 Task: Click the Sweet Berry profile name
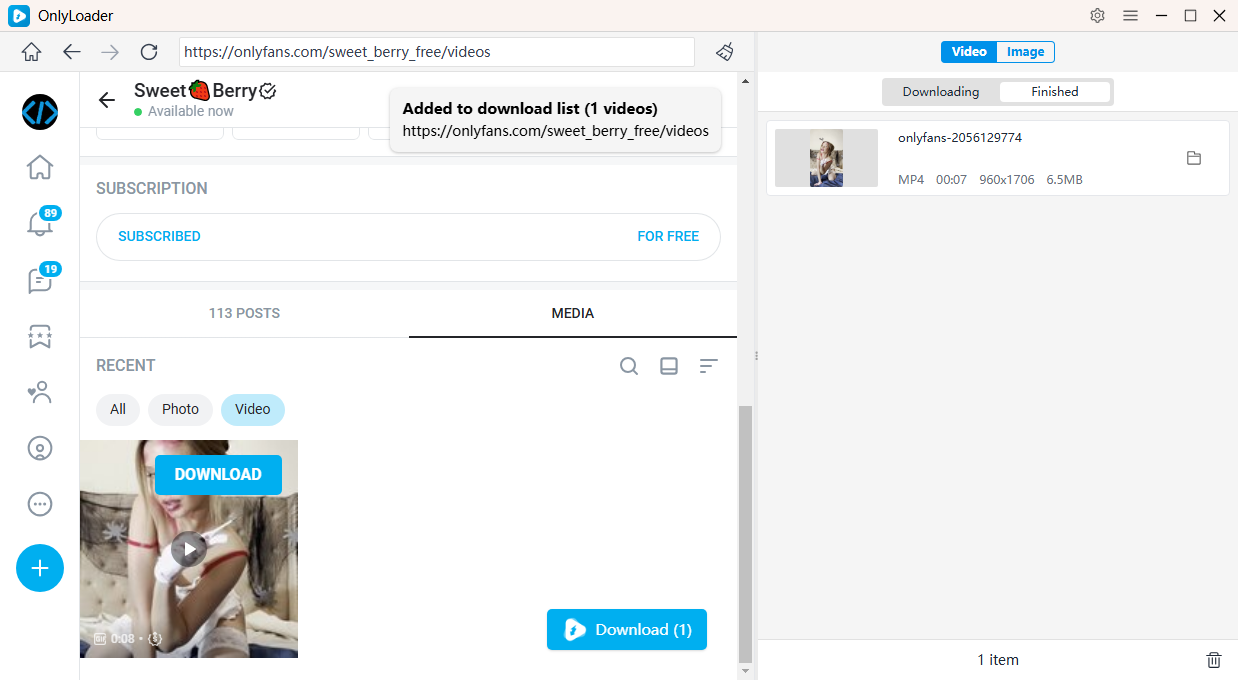click(205, 91)
